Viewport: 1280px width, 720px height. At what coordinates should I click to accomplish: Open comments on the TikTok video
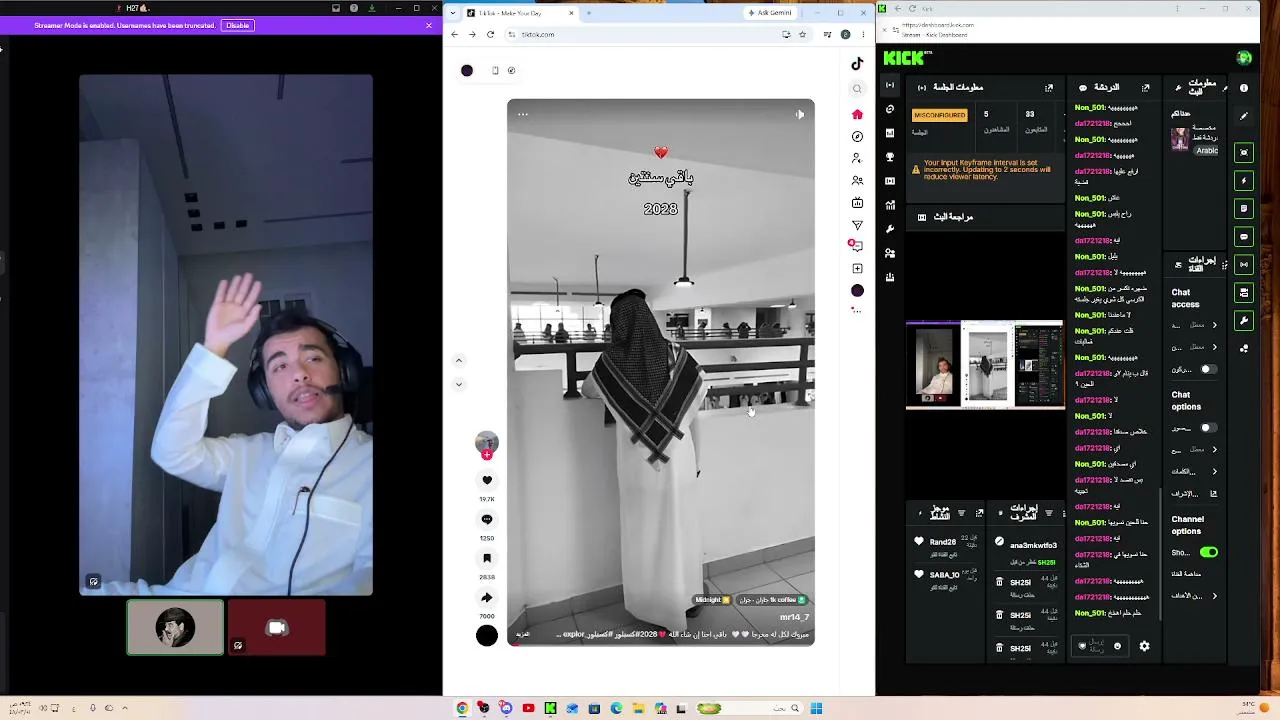click(487, 519)
